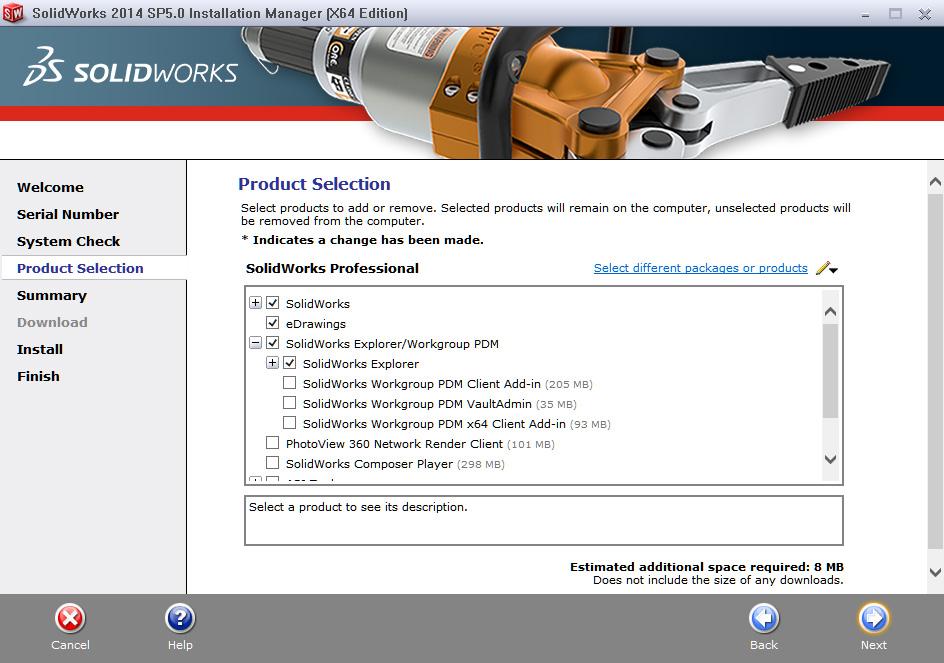
Task: Click the greyed Download step
Action: (x=52, y=322)
